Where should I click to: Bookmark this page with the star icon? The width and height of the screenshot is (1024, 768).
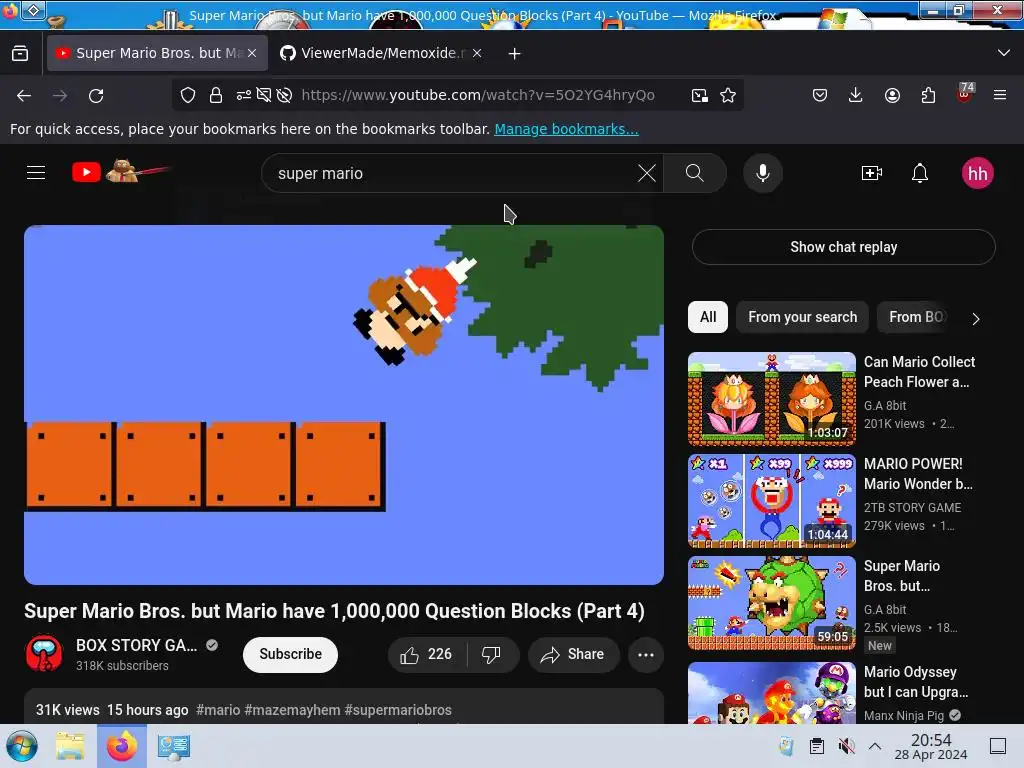pos(728,96)
